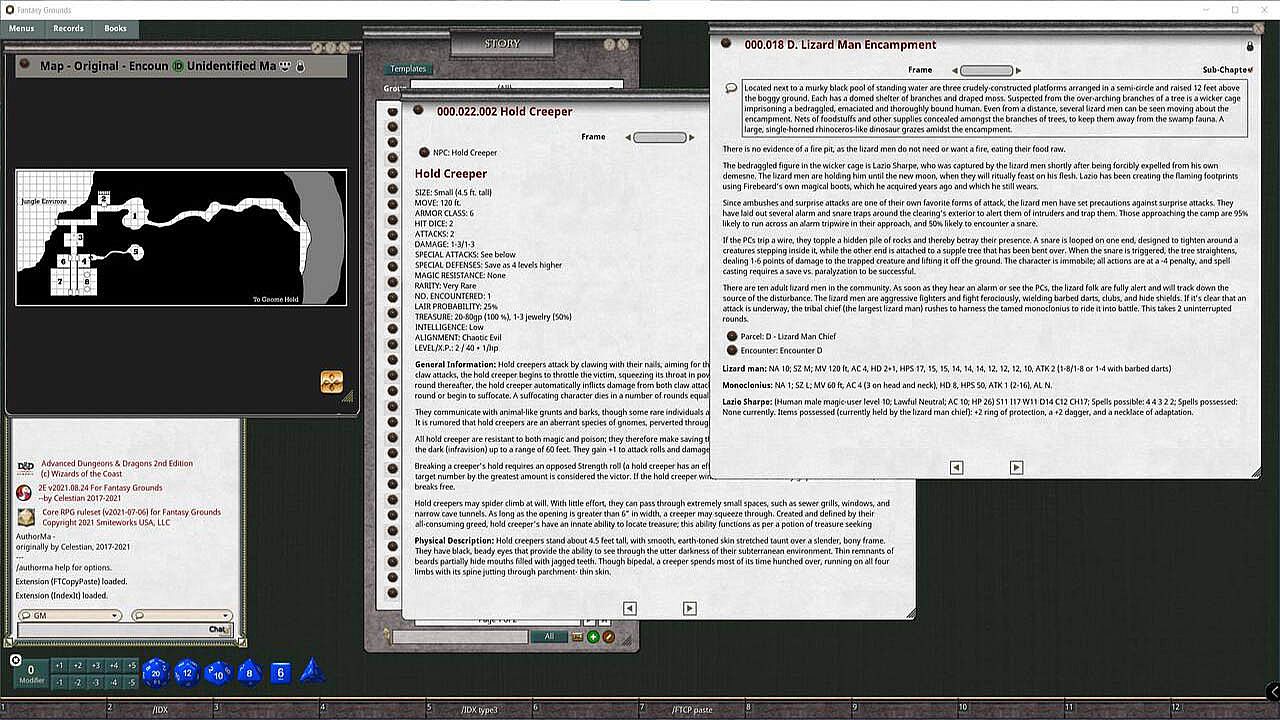Roll the blue d20 die
1280x720 pixels.
click(x=155, y=673)
